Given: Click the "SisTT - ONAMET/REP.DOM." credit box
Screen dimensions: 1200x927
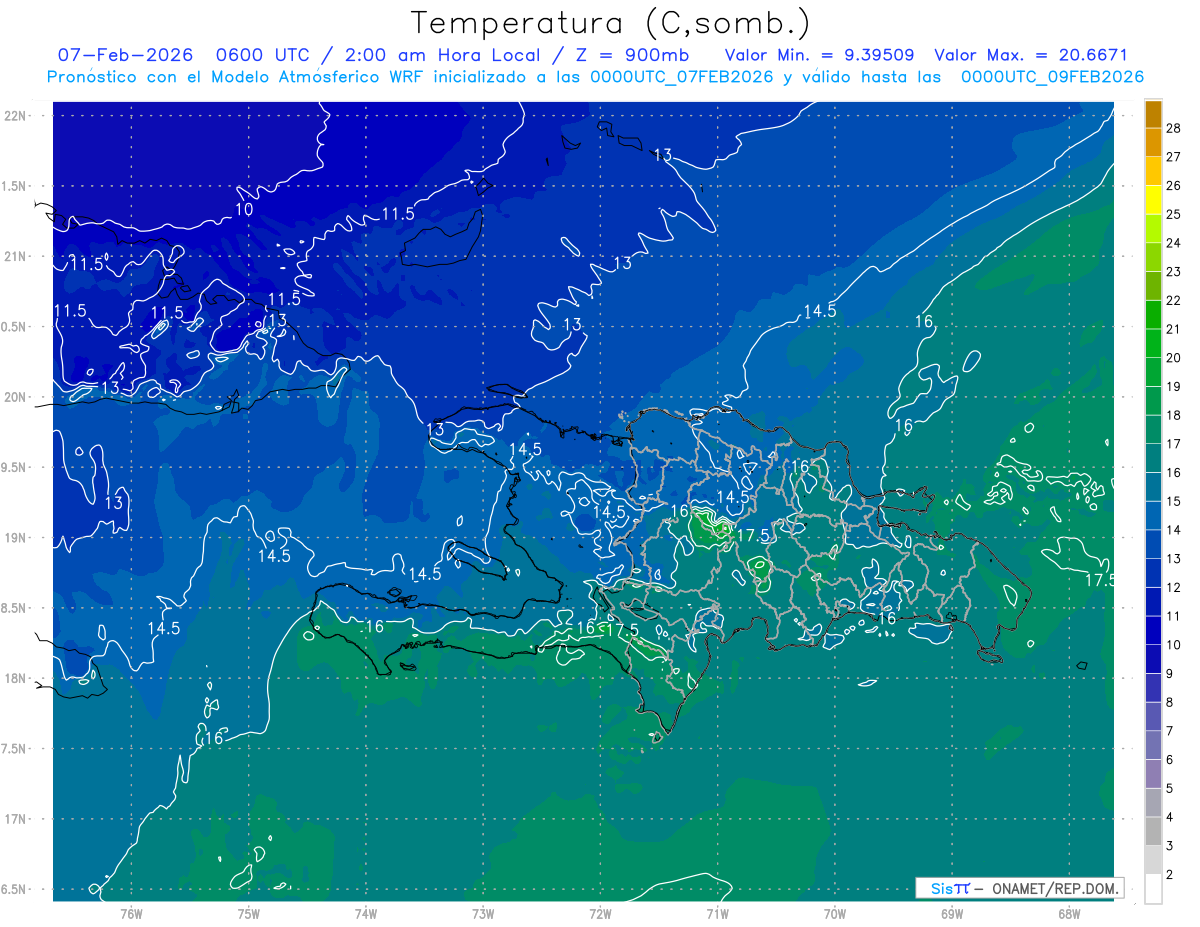Looking at the screenshot, I should (1019, 888).
